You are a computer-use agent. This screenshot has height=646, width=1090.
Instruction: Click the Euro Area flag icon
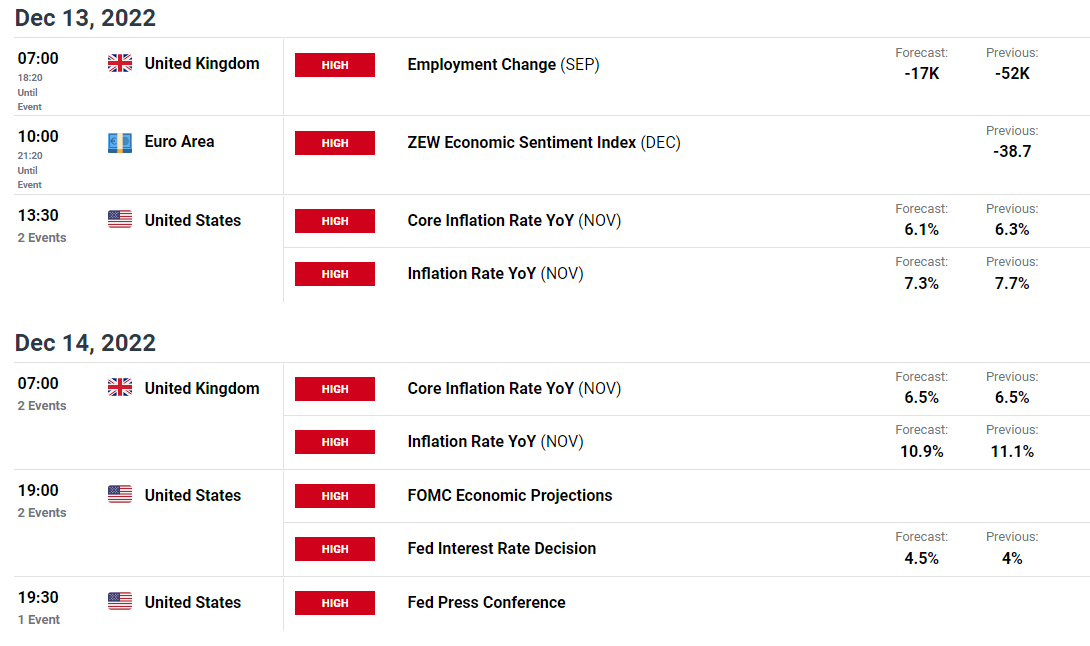click(120, 142)
